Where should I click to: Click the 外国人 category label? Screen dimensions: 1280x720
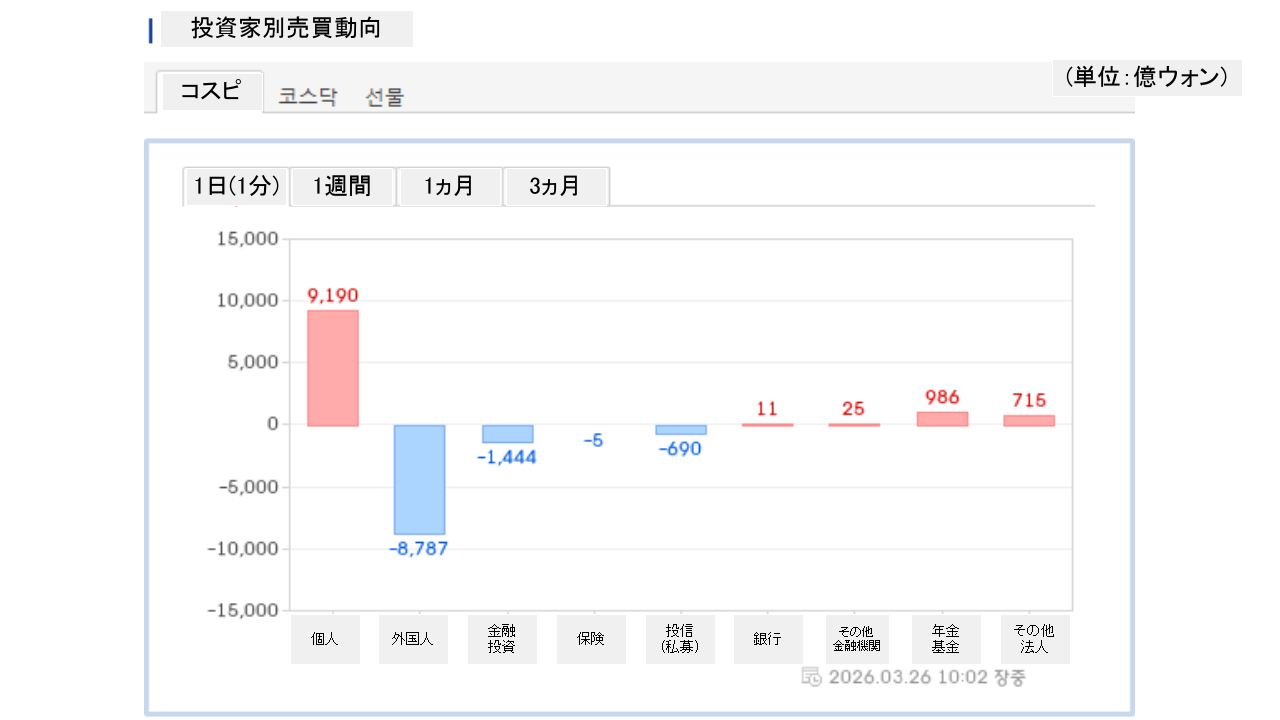[x=413, y=639]
